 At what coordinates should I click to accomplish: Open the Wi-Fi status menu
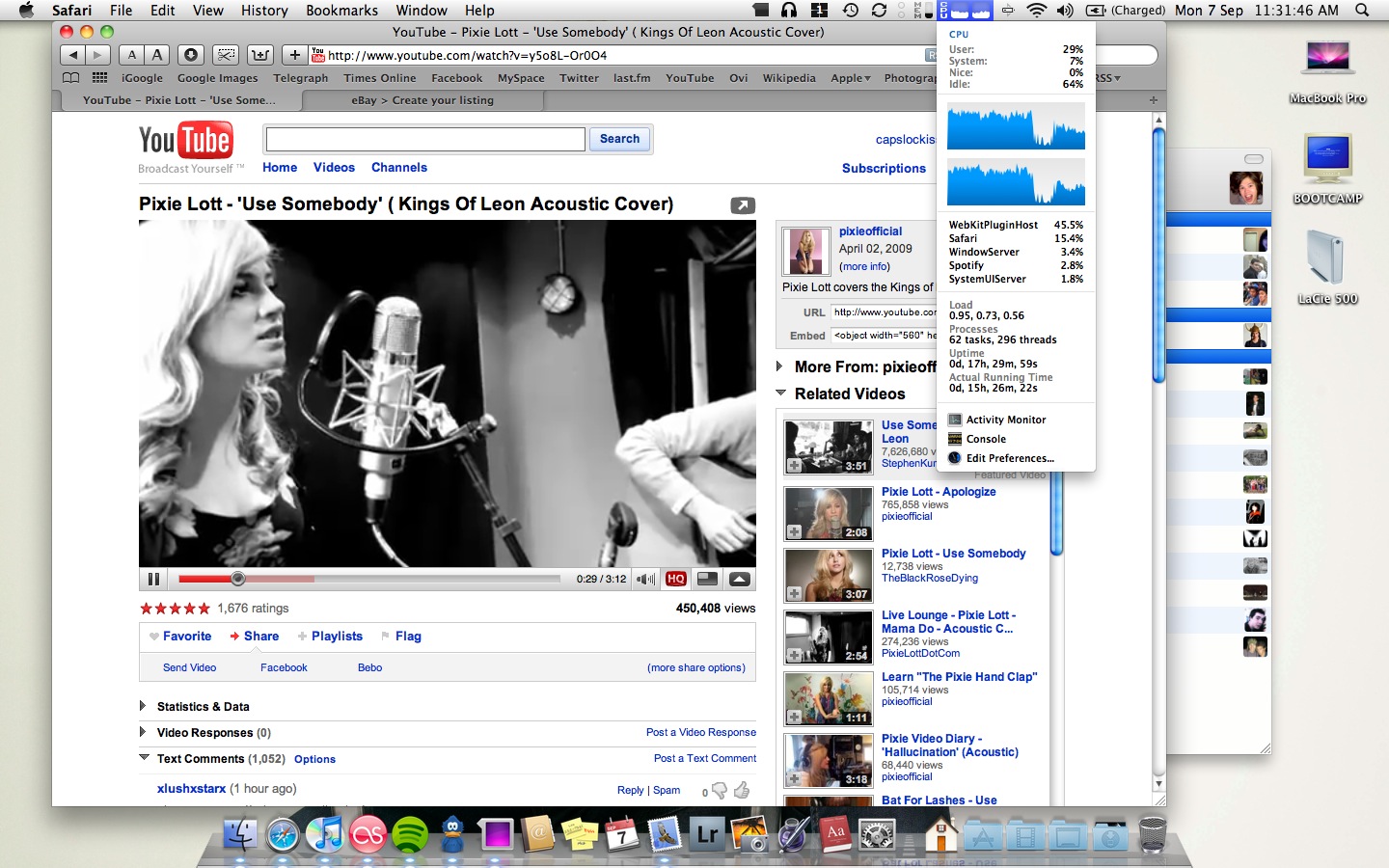tap(1036, 11)
